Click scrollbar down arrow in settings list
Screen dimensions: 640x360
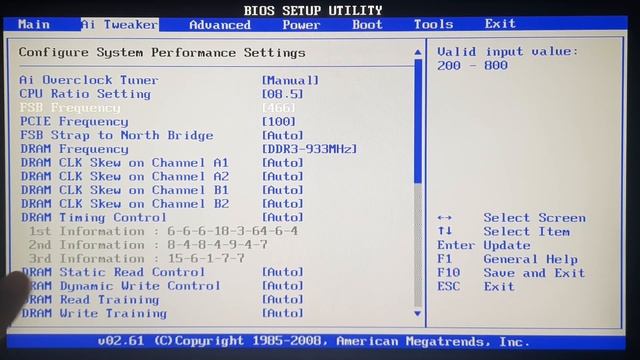click(x=418, y=313)
